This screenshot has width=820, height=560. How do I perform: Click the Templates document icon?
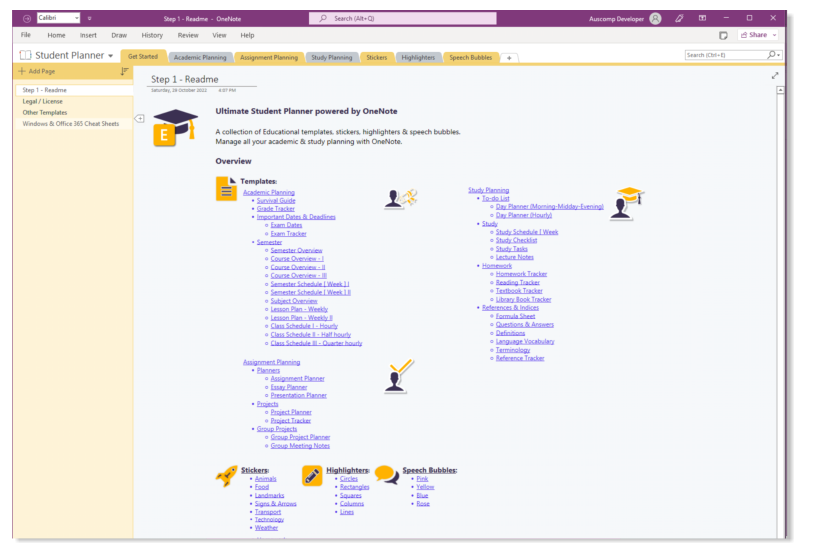point(226,189)
